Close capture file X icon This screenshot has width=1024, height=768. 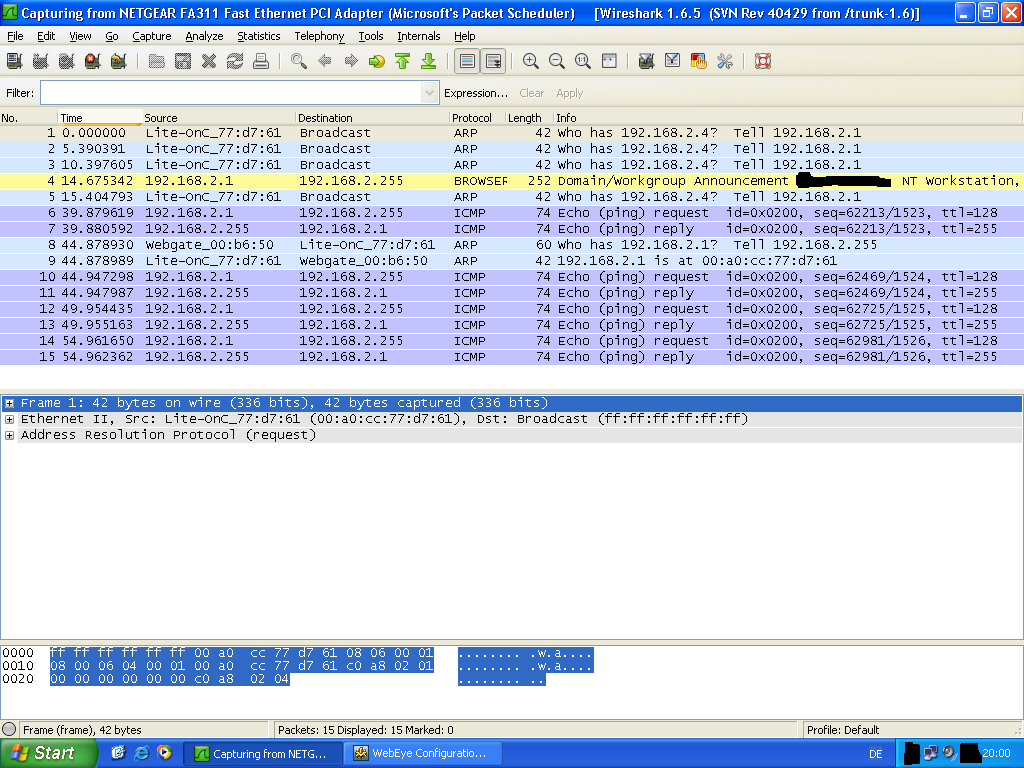pyautogui.click(x=209, y=61)
